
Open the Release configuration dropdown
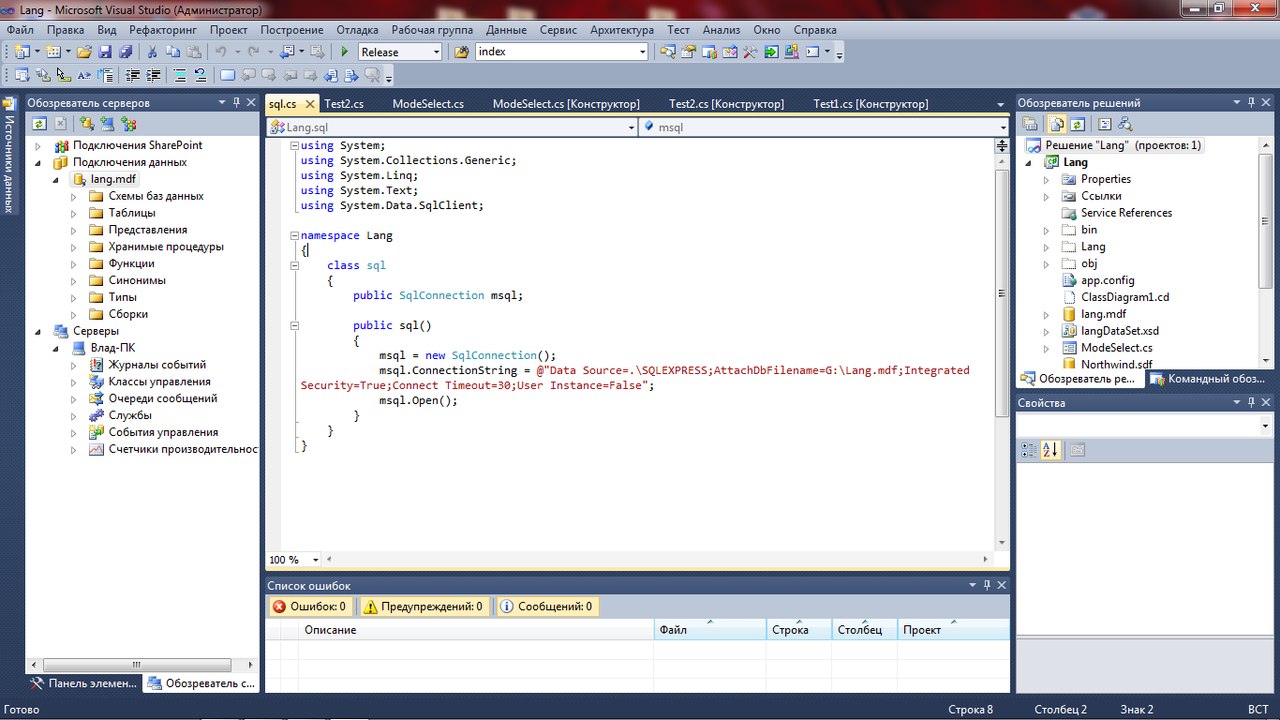tap(435, 52)
